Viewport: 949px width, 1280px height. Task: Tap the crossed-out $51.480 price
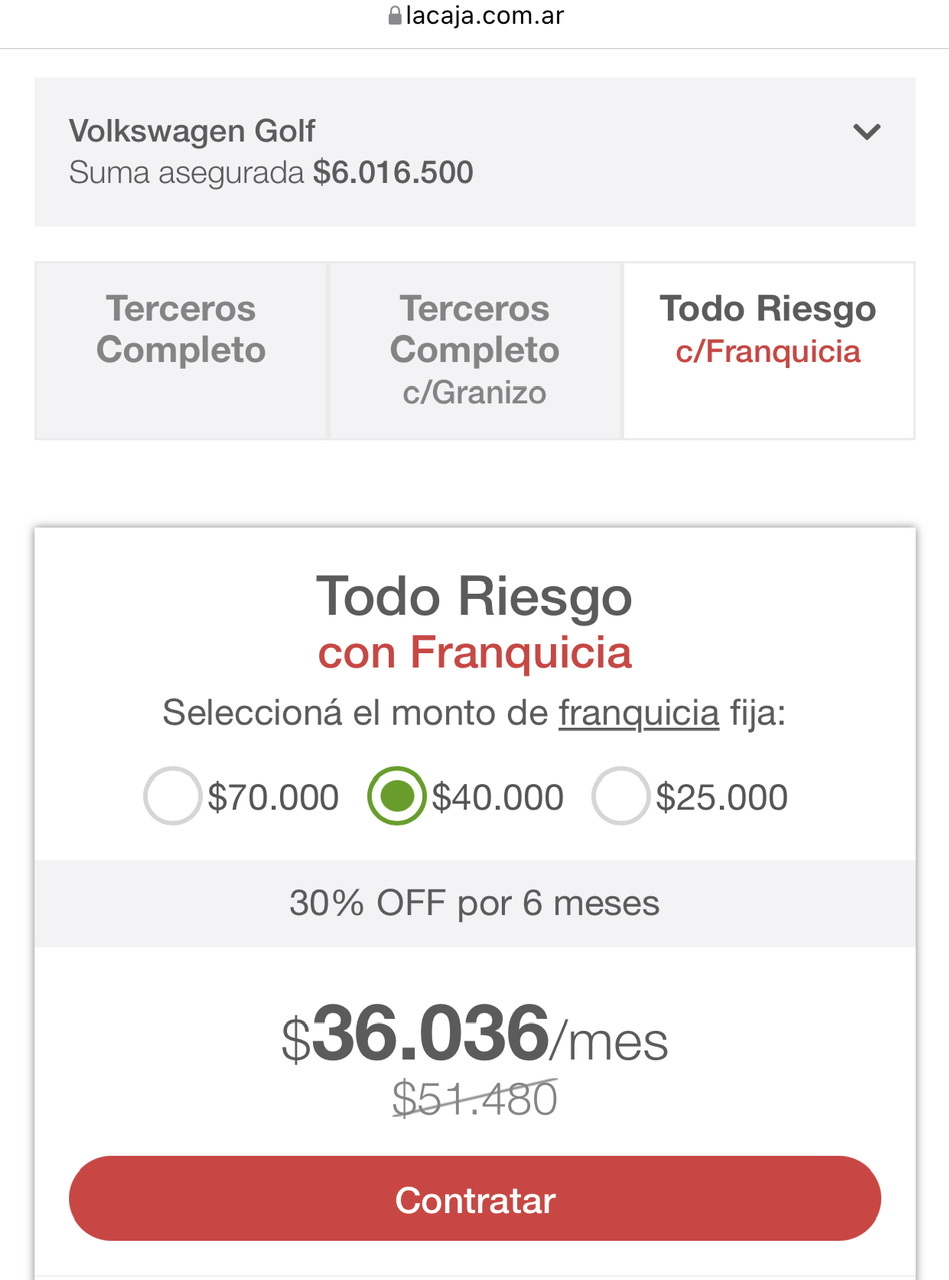pyautogui.click(x=475, y=1099)
